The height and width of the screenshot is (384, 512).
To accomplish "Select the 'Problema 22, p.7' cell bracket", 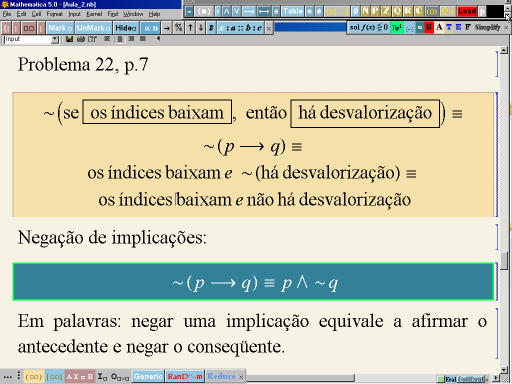I will 497,64.
